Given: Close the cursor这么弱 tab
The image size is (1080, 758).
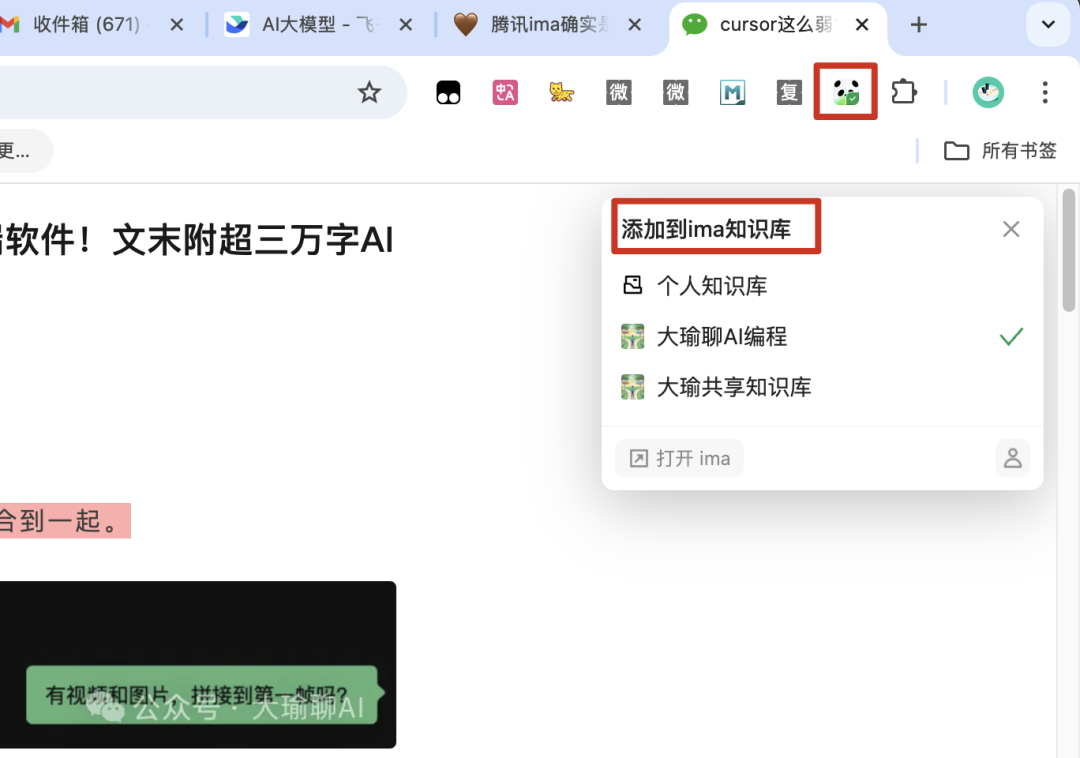Looking at the screenshot, I should click(862, 25).
